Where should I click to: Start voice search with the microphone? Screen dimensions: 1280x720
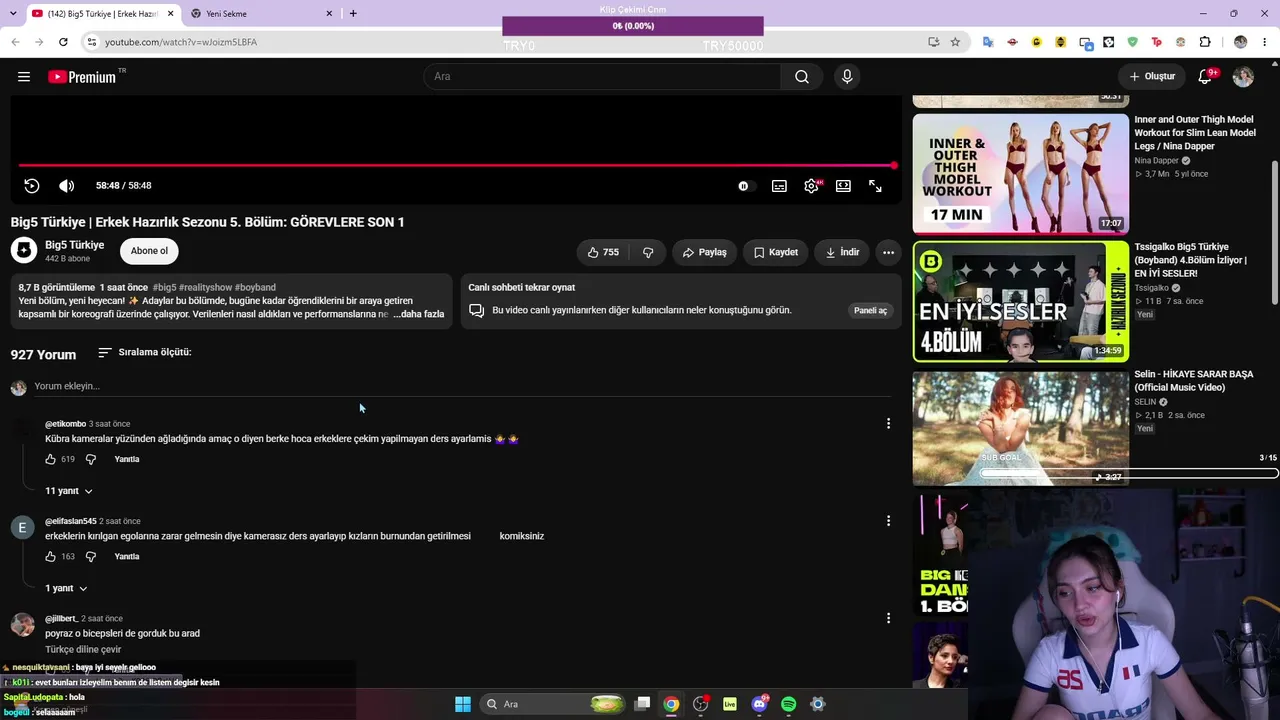847,77
